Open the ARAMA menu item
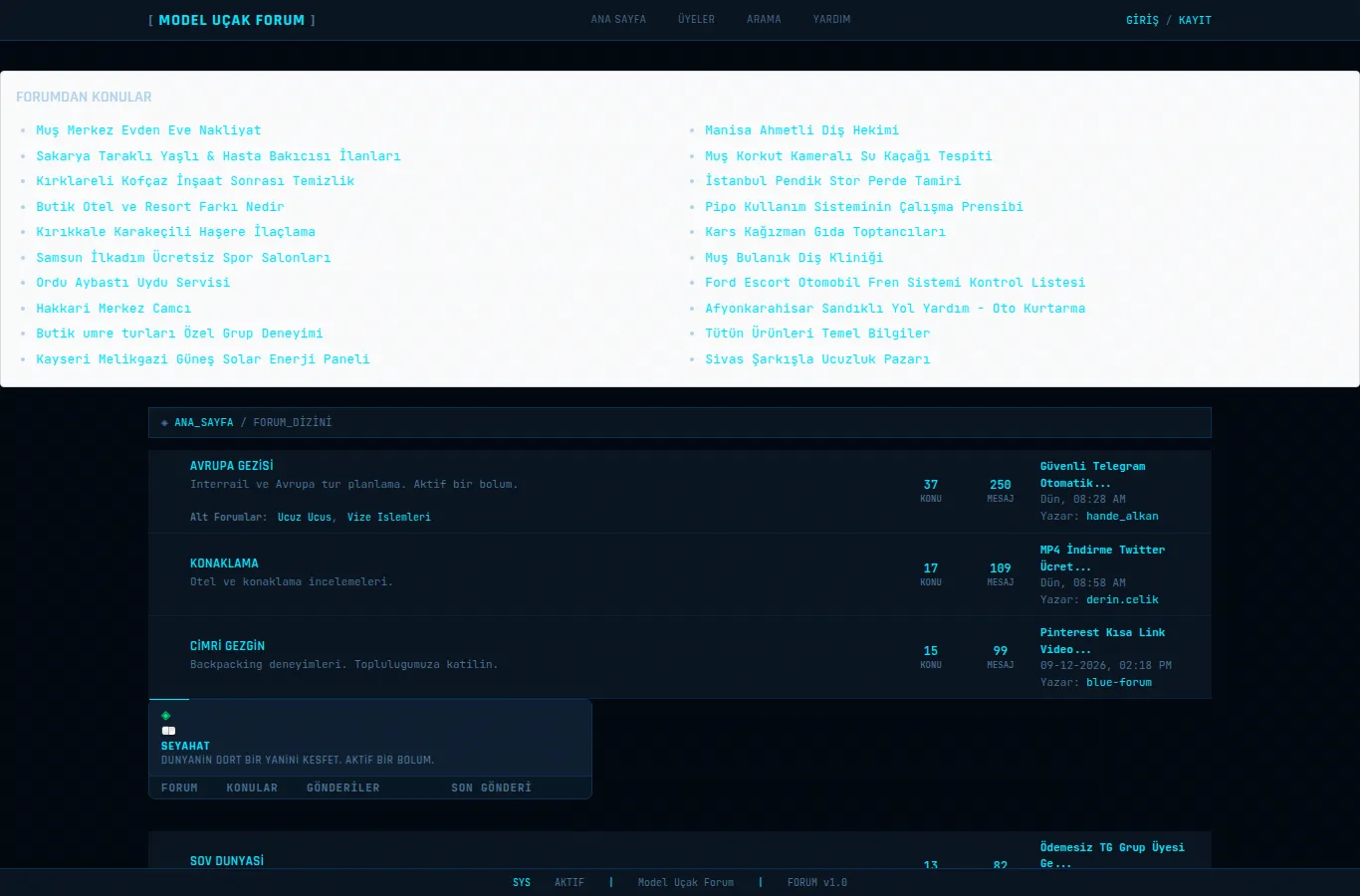 pyautogui.click(x=764, y=19)
